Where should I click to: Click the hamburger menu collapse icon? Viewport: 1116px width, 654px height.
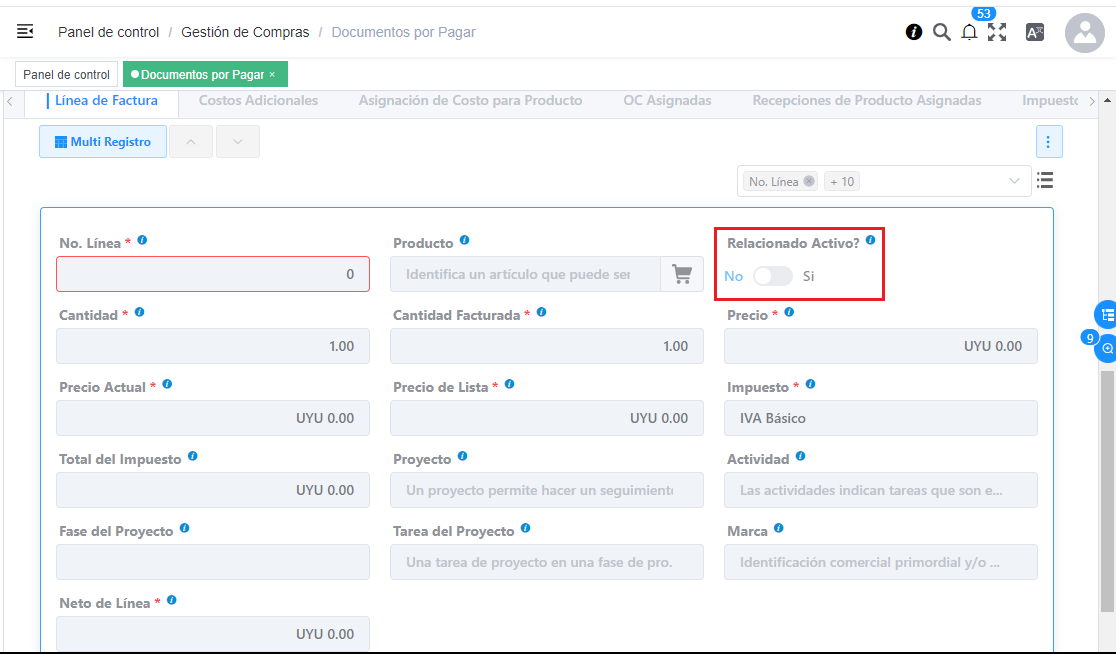[25, 32]
